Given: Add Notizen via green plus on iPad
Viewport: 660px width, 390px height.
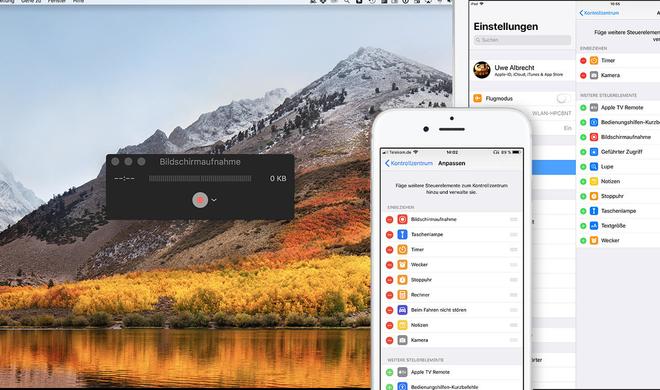Looking at the screenshot, I should [583, 181].
